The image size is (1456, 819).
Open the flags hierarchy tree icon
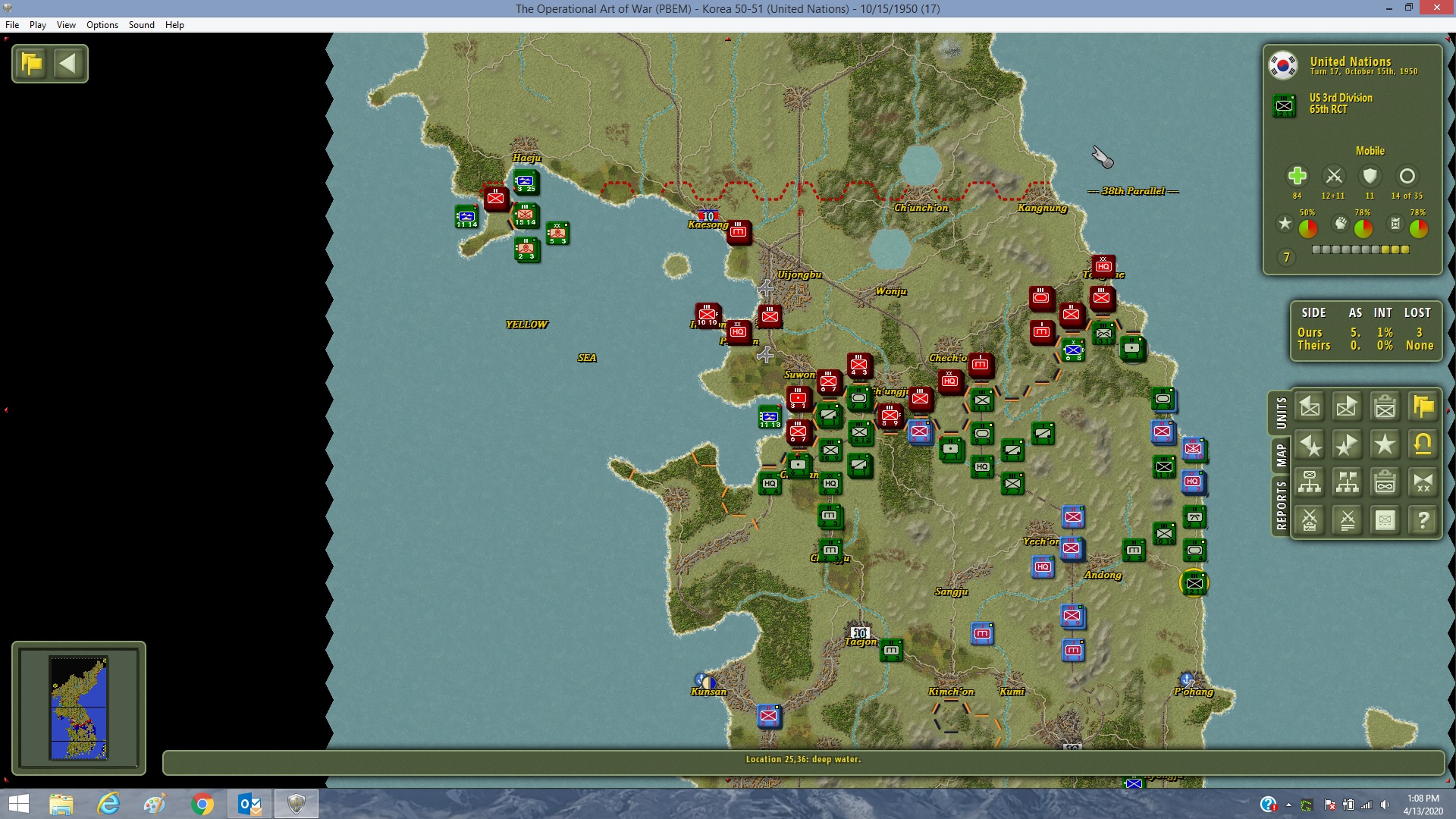click(x=1348, y=482)
